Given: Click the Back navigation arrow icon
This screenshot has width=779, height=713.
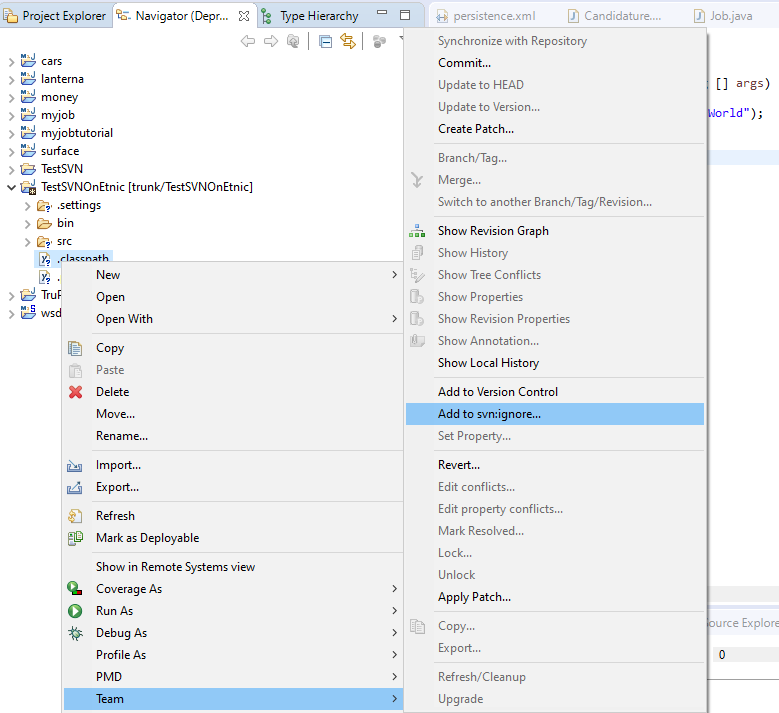Looking at the screenshot, I should coord(248,41).
